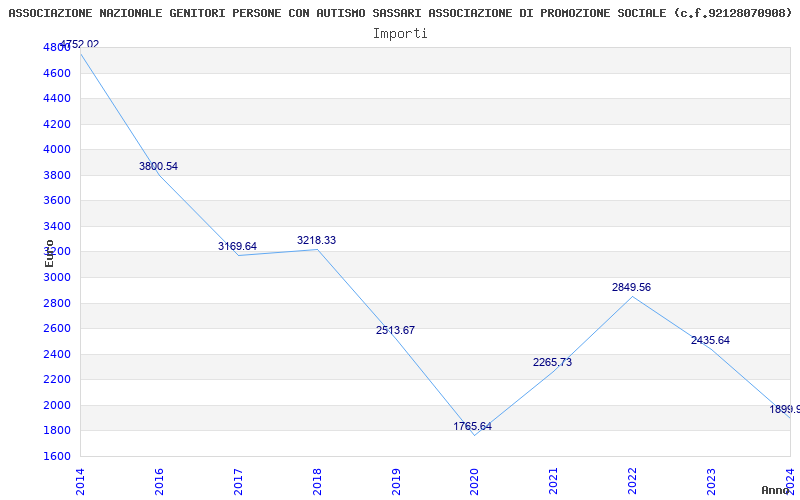Select the 2020 year tick label
Screen dimensions: 800x500
point(474,482)
